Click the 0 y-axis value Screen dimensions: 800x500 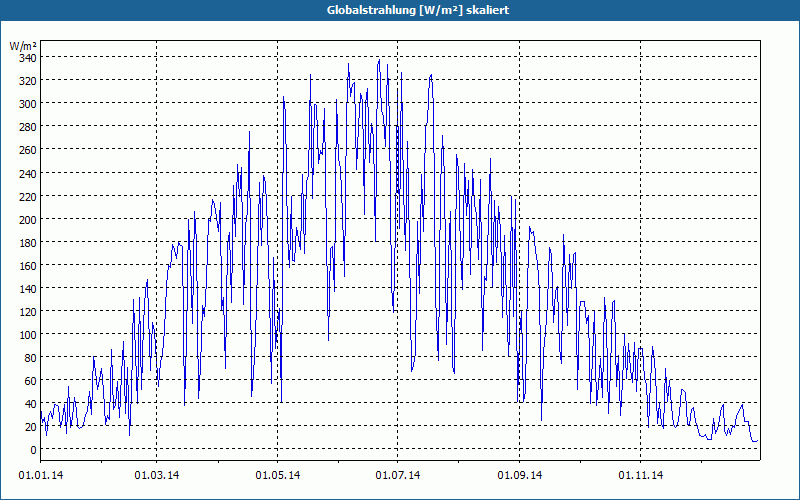[34, 451]
